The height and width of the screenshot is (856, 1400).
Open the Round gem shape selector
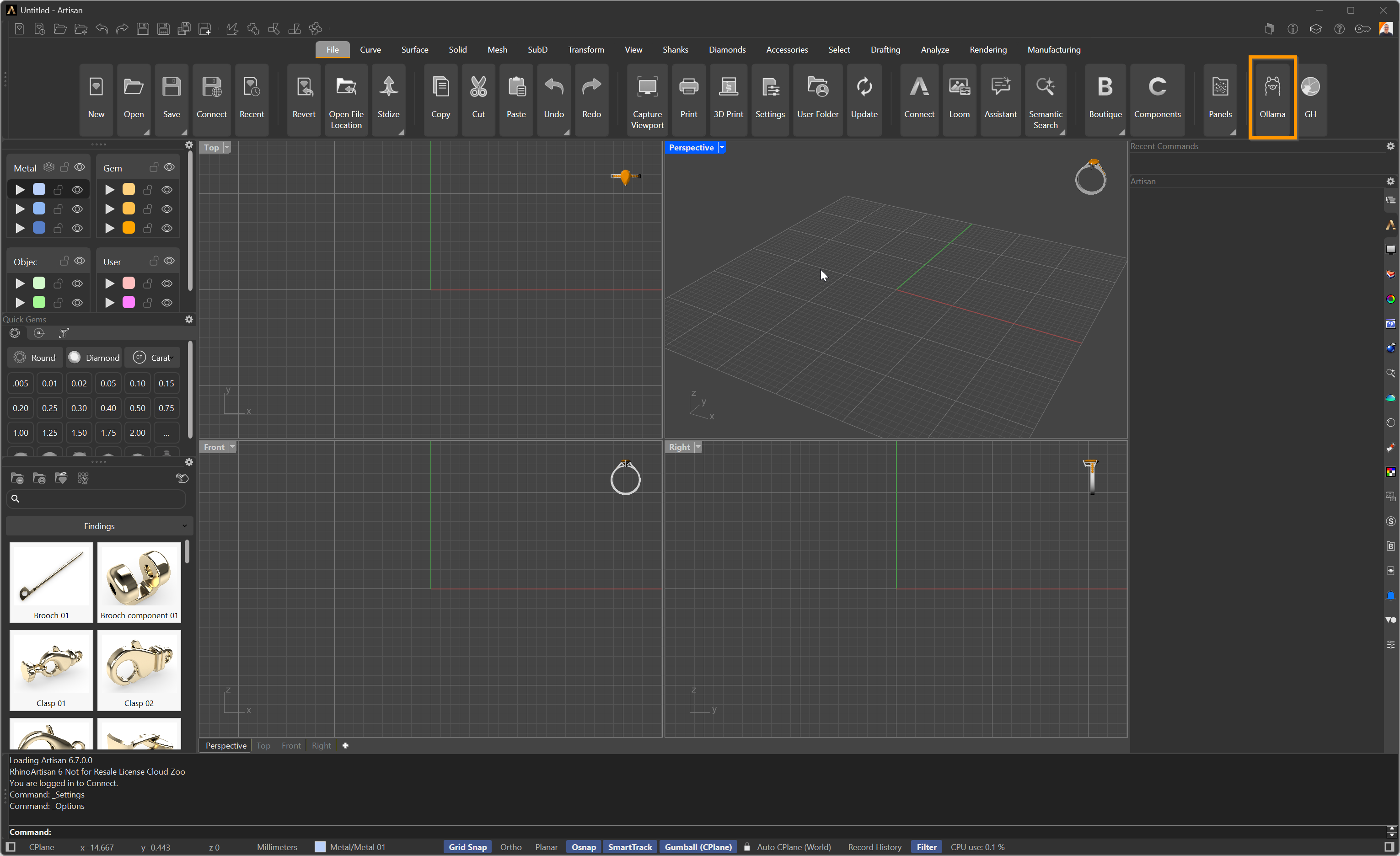35,357
